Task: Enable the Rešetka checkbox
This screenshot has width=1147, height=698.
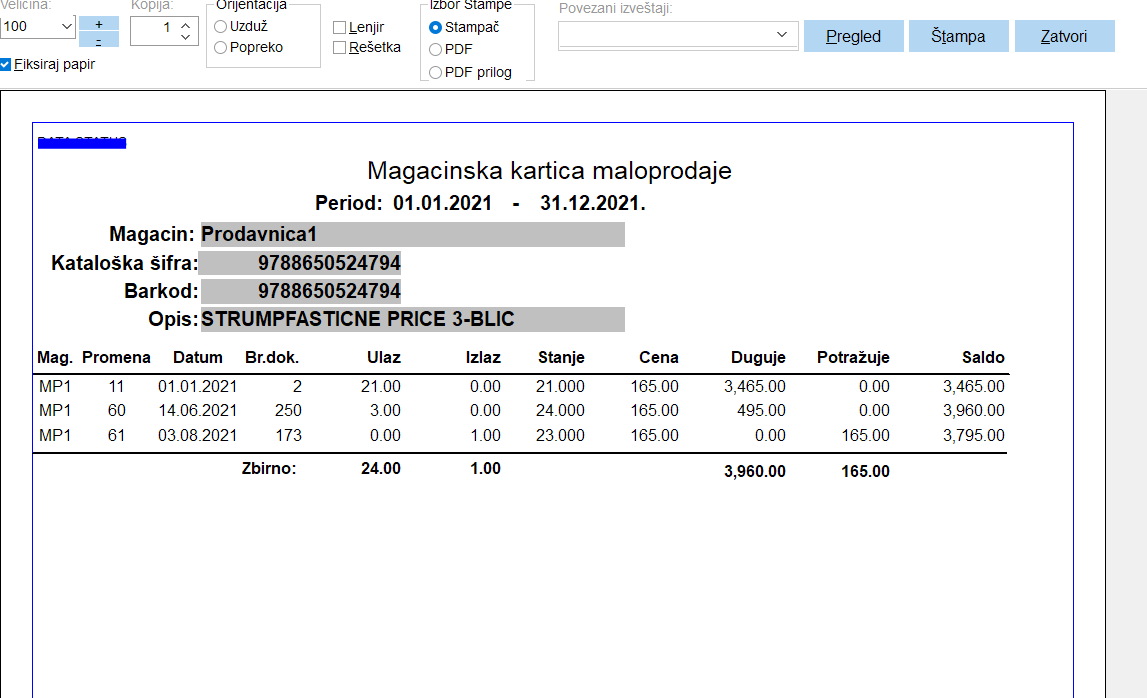Action: [x=340, y=47]
